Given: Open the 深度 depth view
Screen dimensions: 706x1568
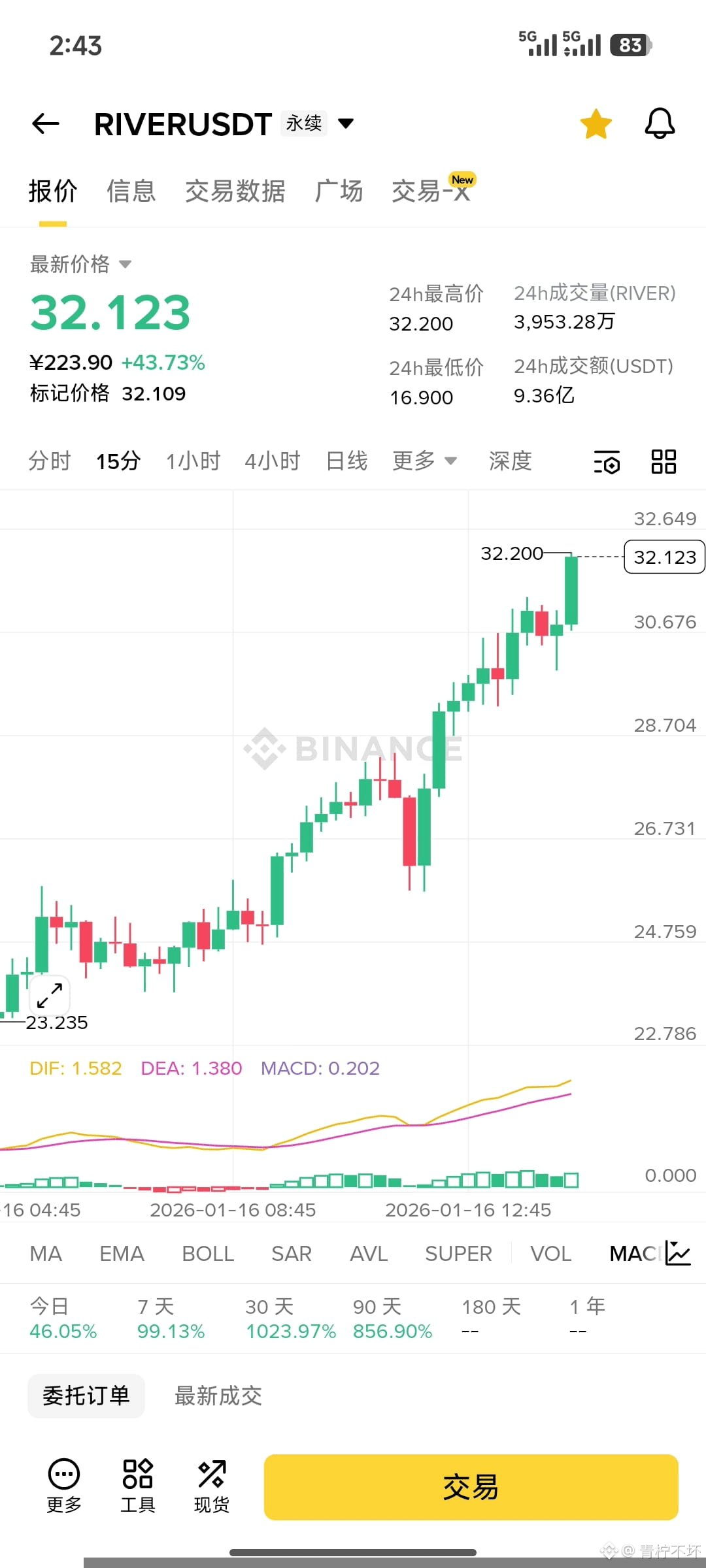Looking at the screenshot, I should pyautogui.click(x=511, y=461).
